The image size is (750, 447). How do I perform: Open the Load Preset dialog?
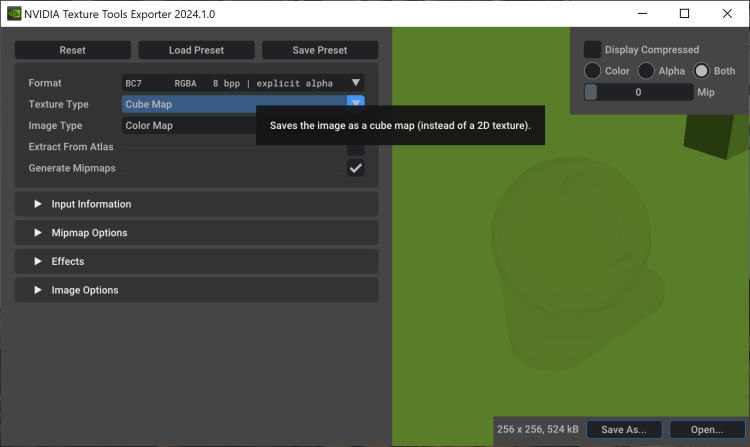pyautogui.click(x=196, y=50)
